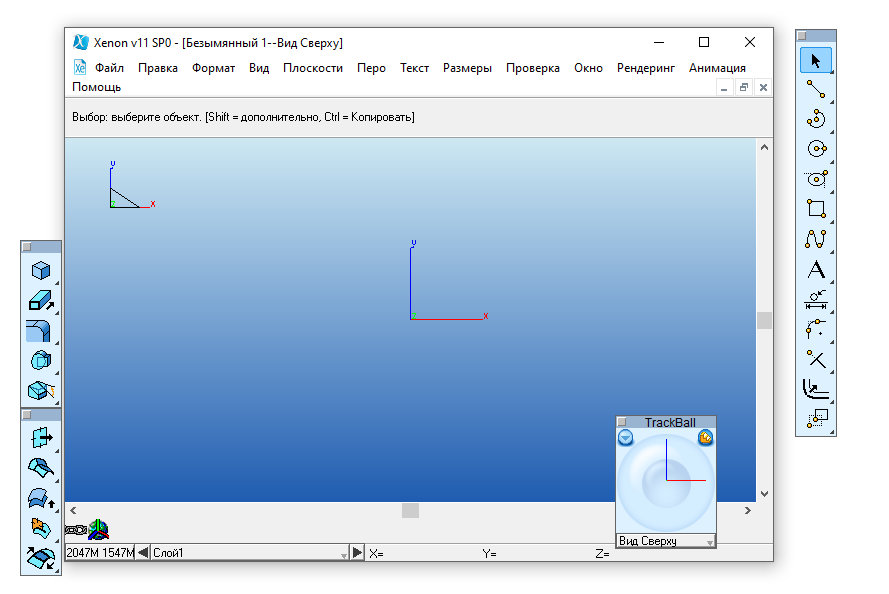Viewport: 889px width, 594px height.
Task: Minimize the inner document window
Action: point(724,87)
